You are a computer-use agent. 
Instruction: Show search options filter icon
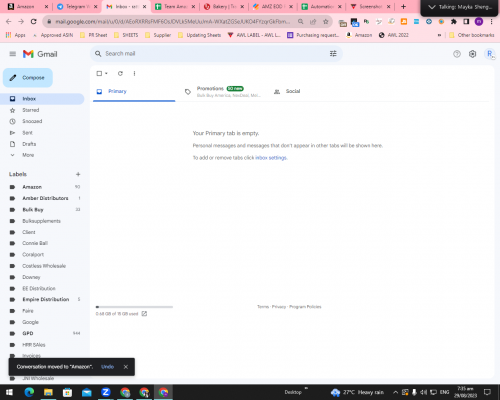point(333,54)
